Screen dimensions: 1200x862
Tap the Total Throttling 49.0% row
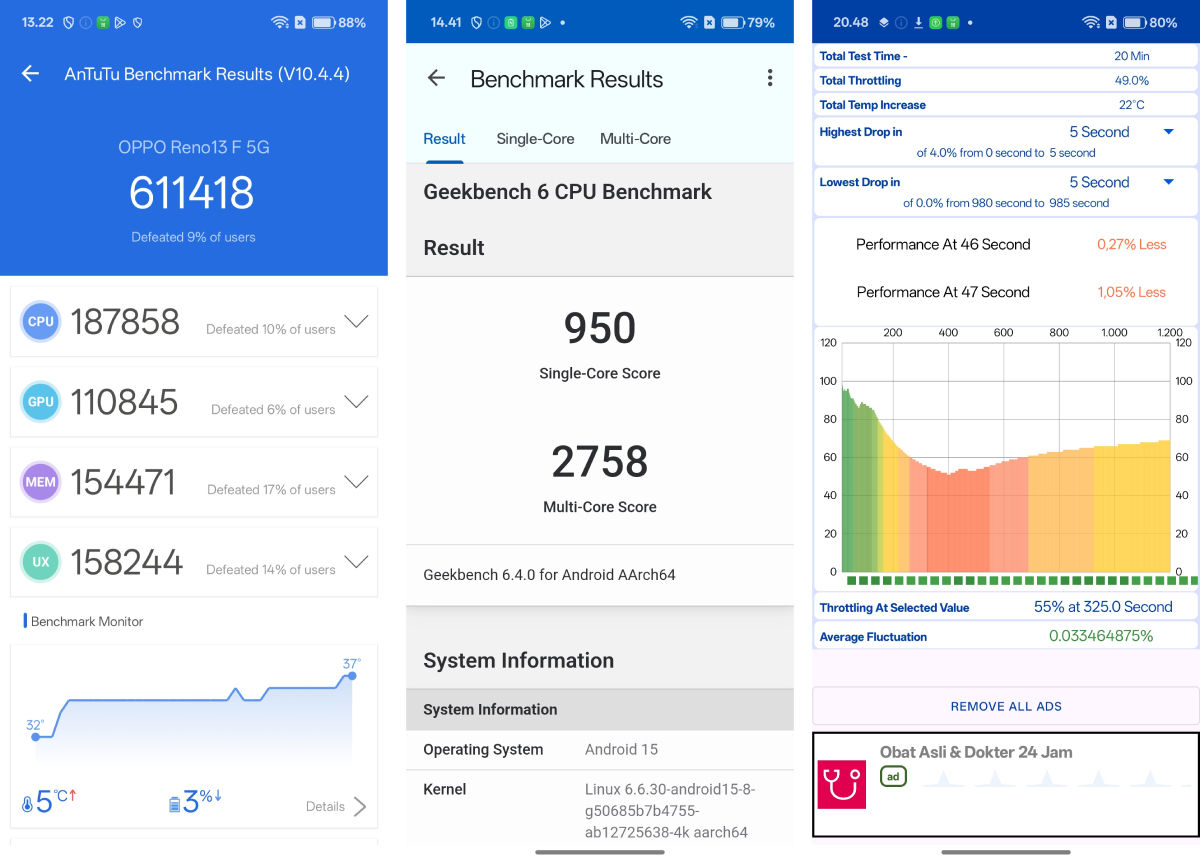point(1005,80)
